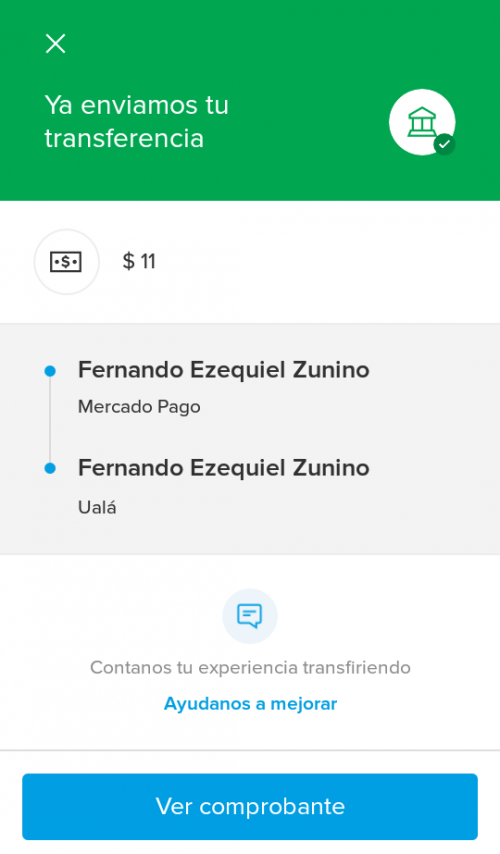Click the speech bubble feedback icon
Viewport: 500px width, 854px height.
249,616
